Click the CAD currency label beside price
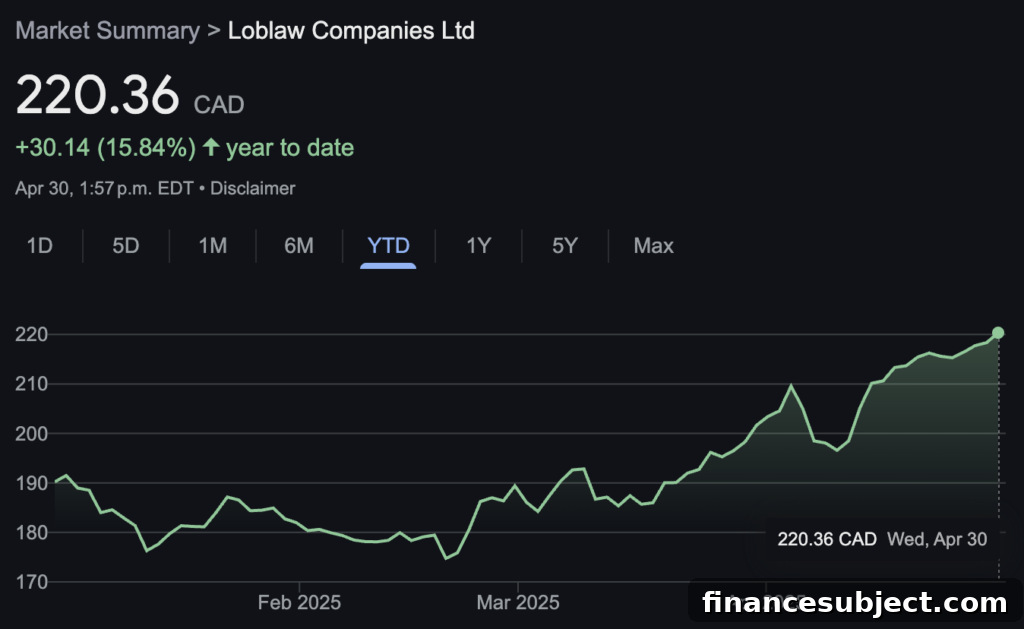 click(219, 105)
